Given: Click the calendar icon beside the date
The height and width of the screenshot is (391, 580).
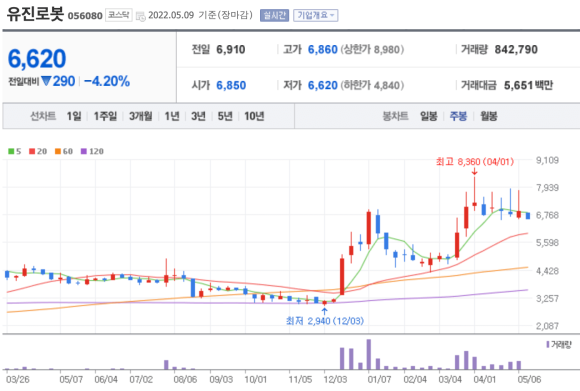Looking at the screenshot, I should click(x=141, y=16).
